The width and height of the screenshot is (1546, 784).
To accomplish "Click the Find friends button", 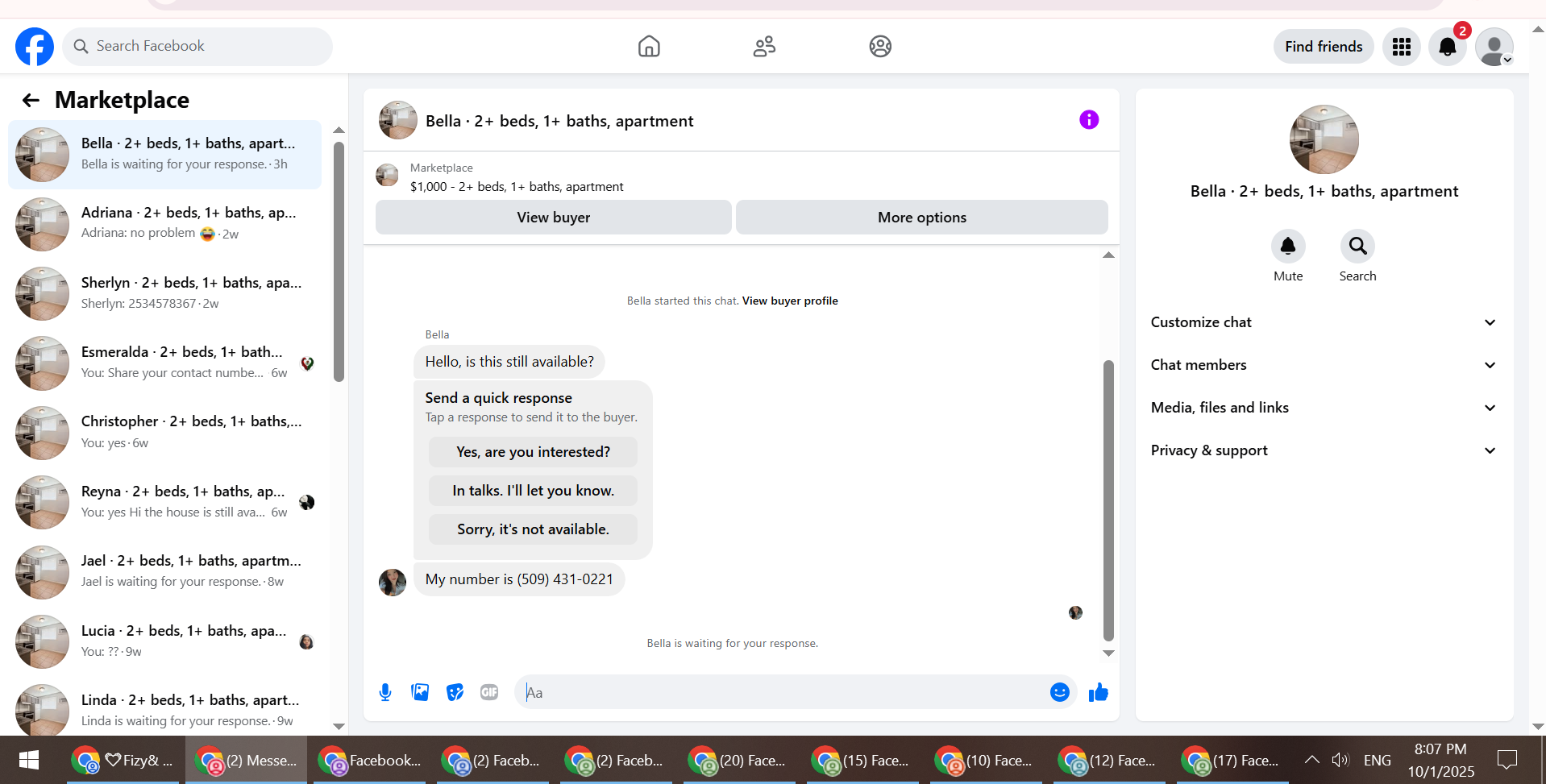I will (x=1324, y=47).
